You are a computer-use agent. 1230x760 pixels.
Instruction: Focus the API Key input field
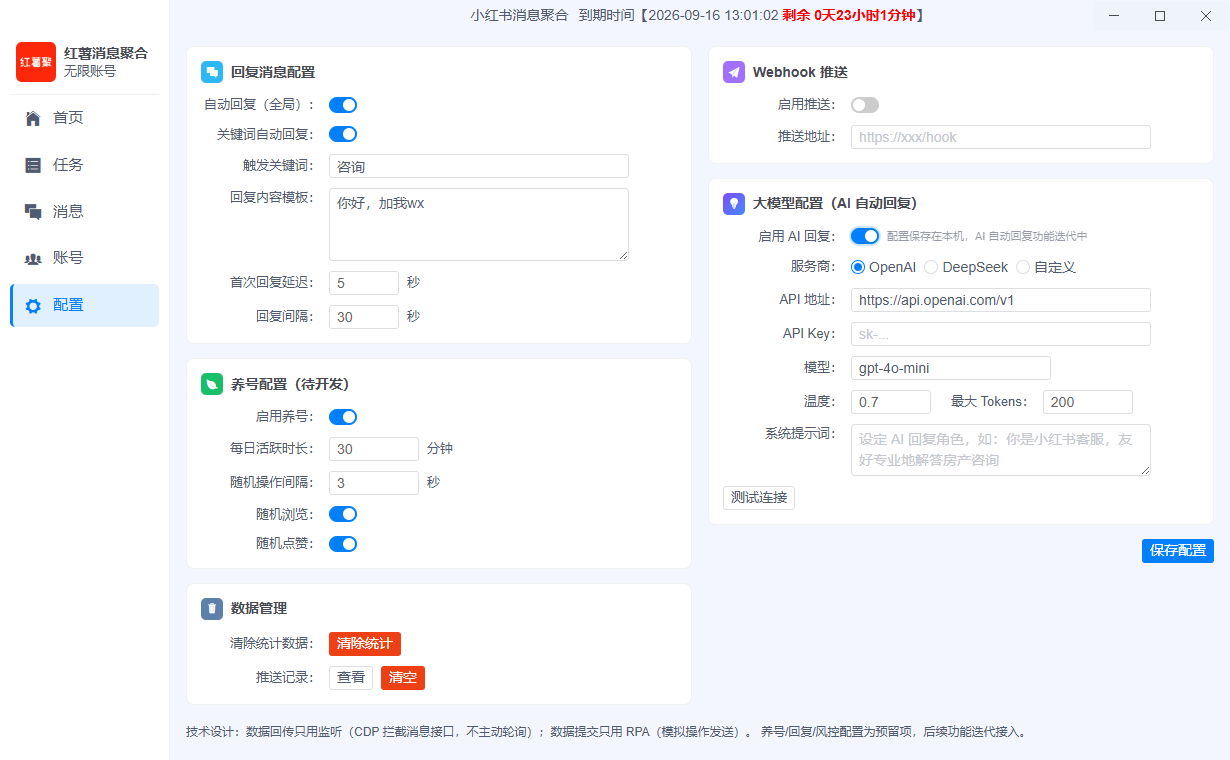1001,334
